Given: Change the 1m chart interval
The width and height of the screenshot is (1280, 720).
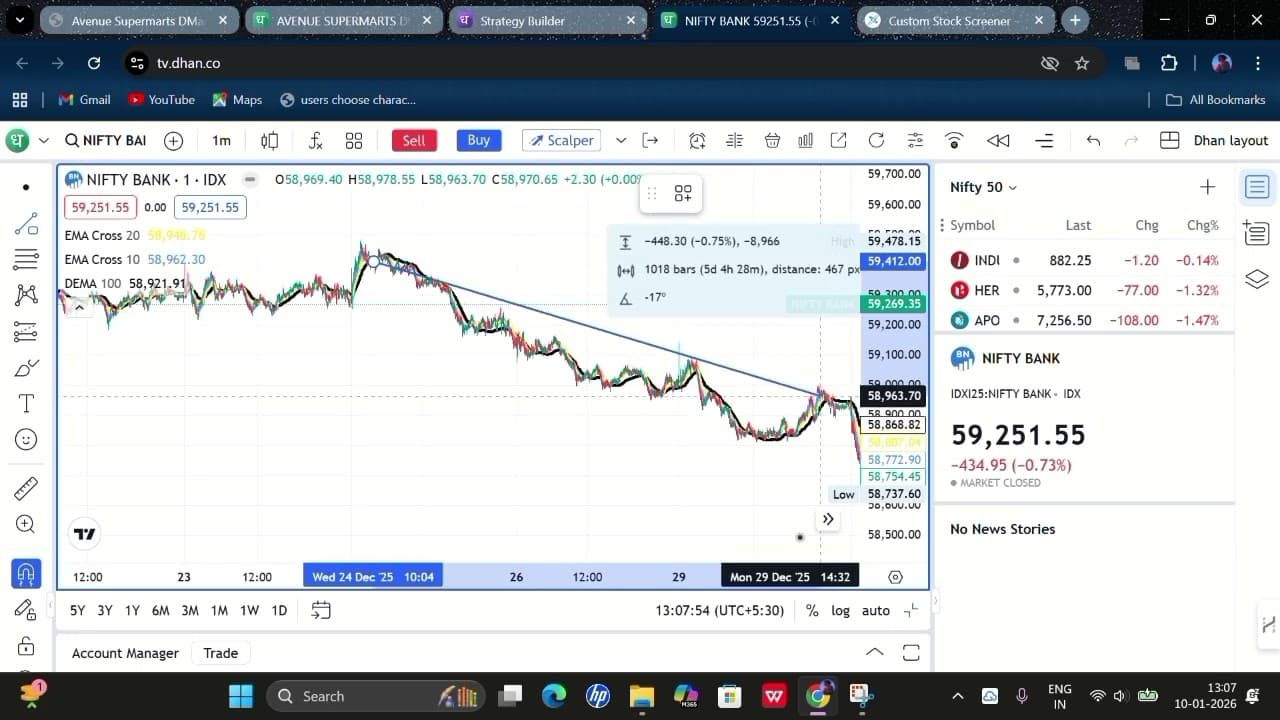Looking at the screenshot, I should tap(221, 141).
